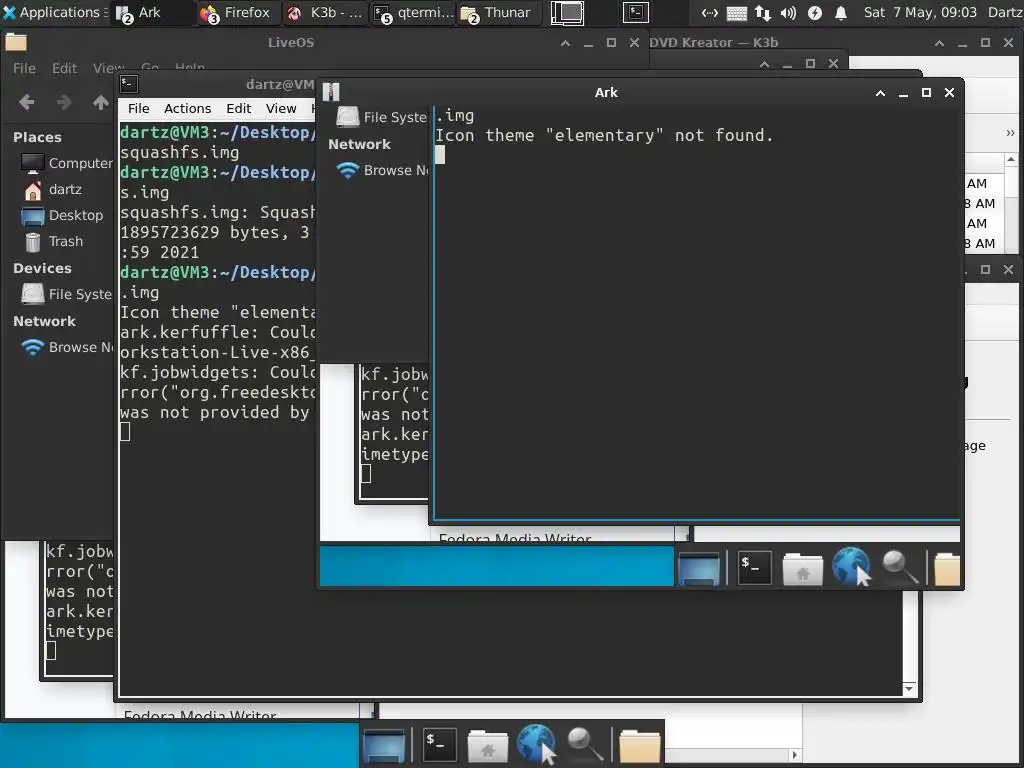The image size is (1024, 768).
Task: Click the keyboard layout tray icon
Action: (x=736, y=13)
